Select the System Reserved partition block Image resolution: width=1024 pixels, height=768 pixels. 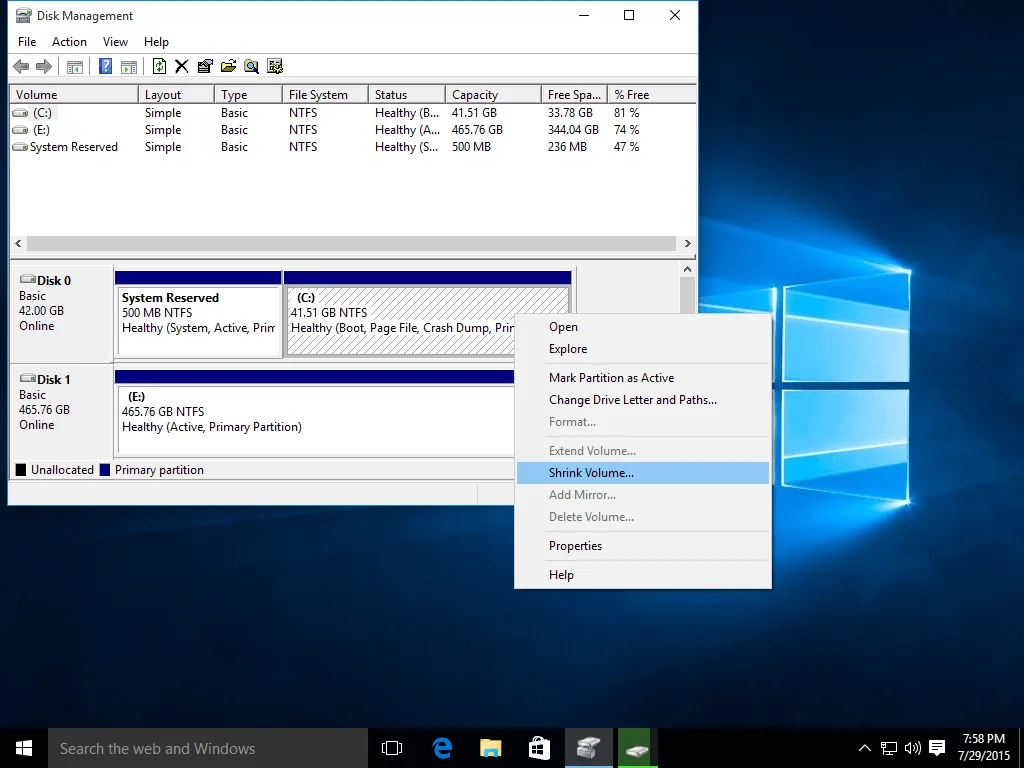tap(197, 315)
